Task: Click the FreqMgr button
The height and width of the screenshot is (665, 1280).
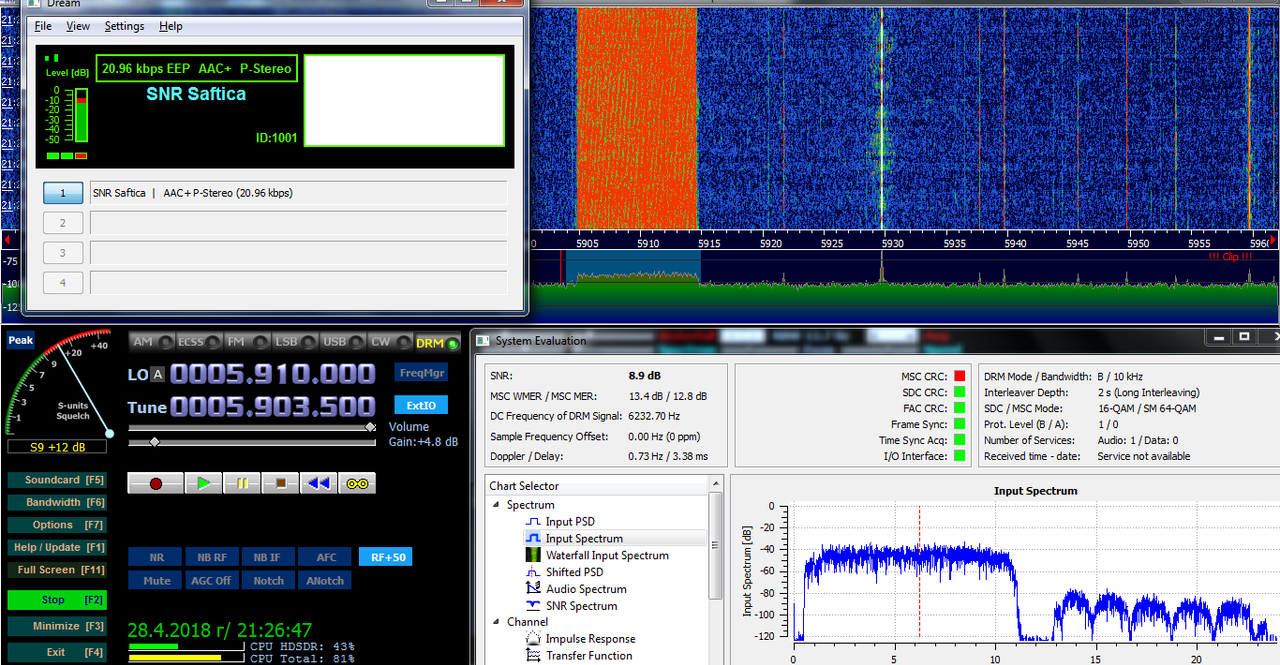Action: click(421, 373)
